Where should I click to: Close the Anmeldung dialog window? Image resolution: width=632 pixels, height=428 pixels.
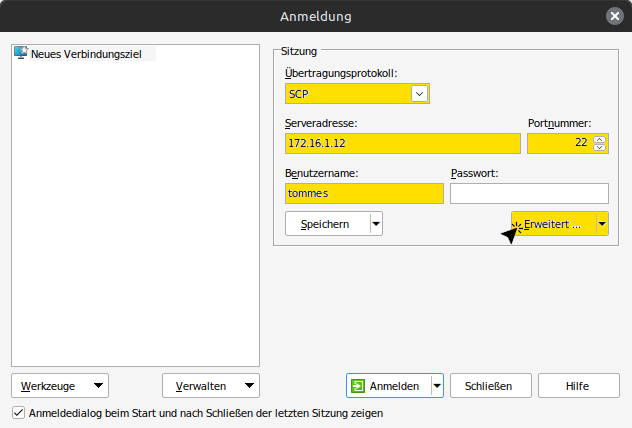pos(614,16)
